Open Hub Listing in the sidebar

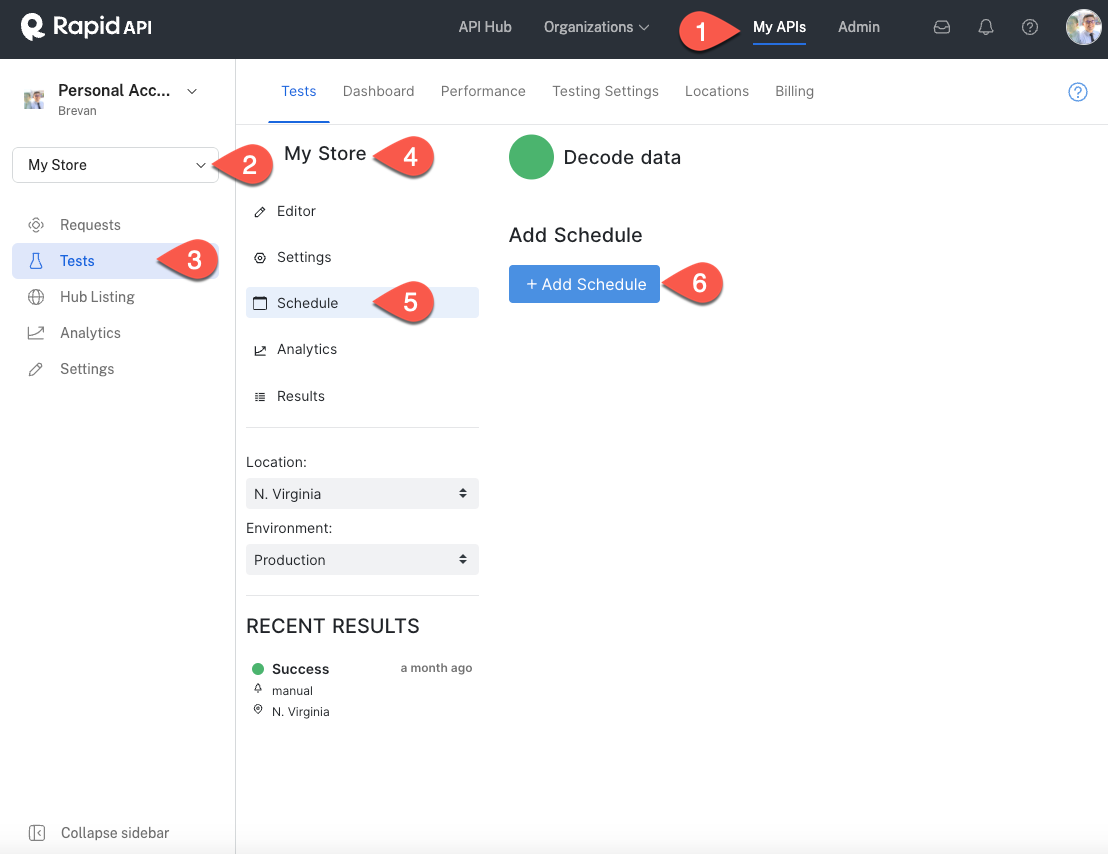point(115,297)
